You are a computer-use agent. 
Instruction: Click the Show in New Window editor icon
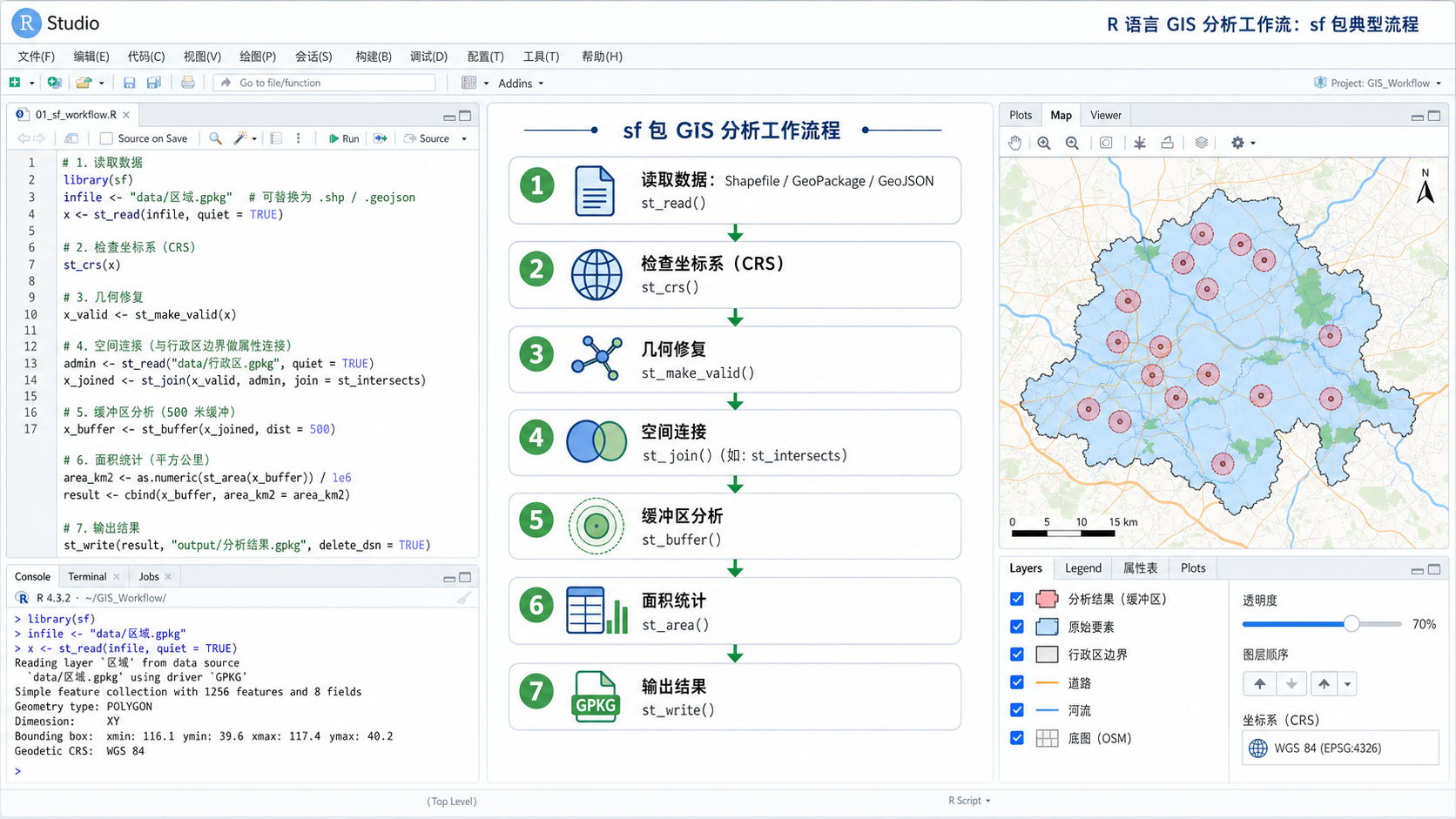coord(71,138)
